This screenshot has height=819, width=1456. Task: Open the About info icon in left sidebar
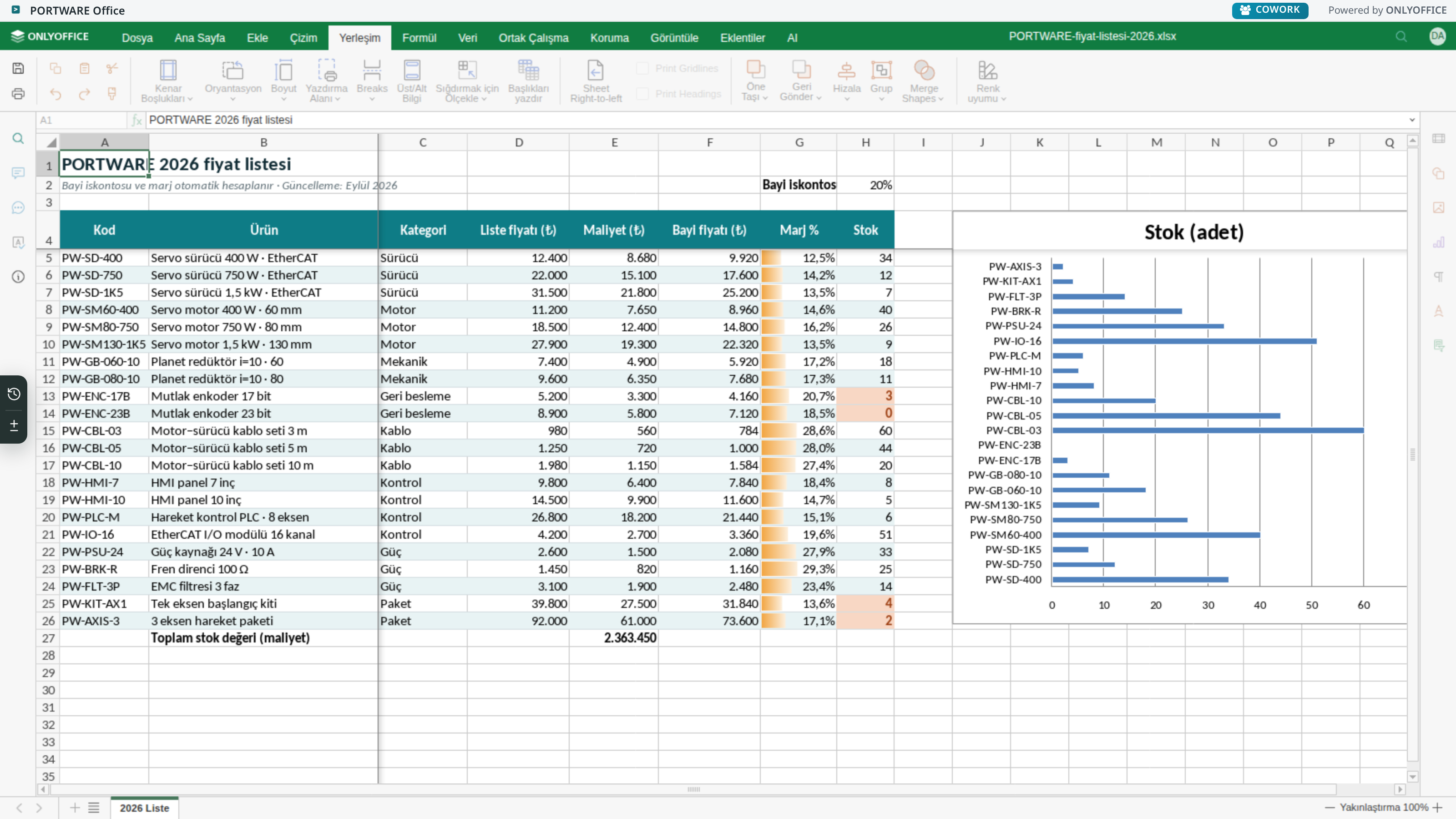tap(18, 277)
